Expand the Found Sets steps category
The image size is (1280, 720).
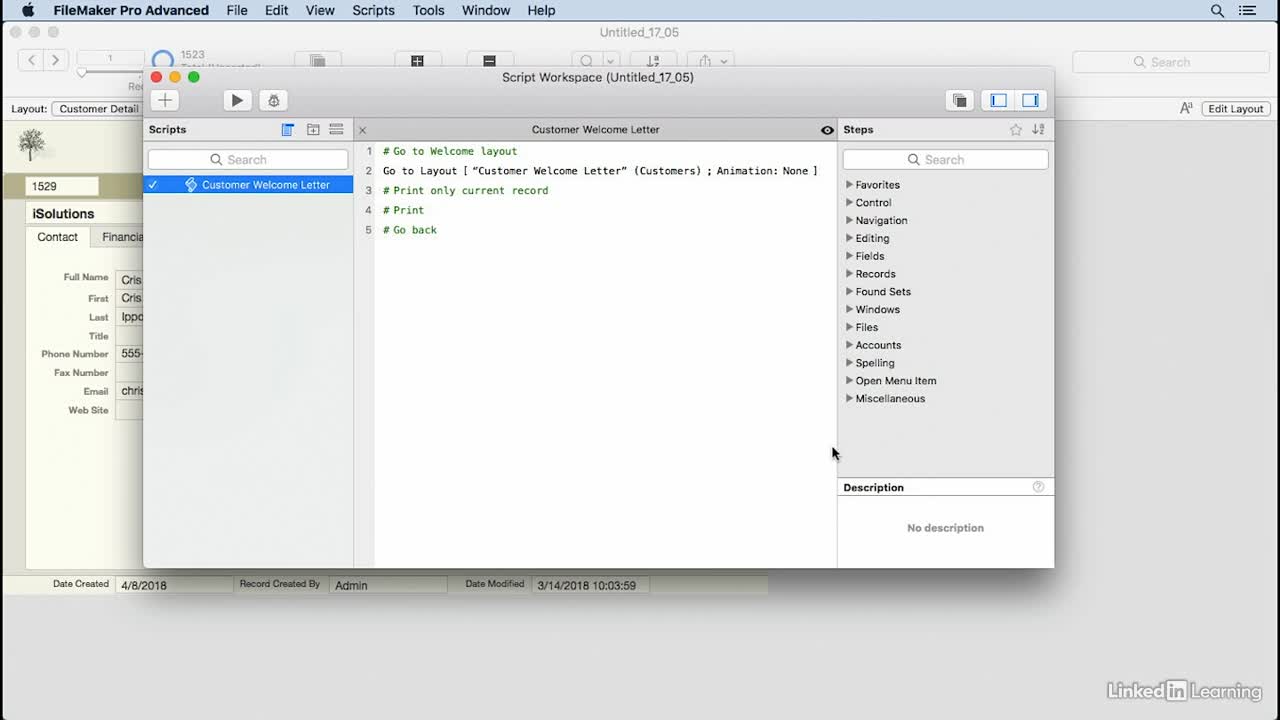pos(850,292)
